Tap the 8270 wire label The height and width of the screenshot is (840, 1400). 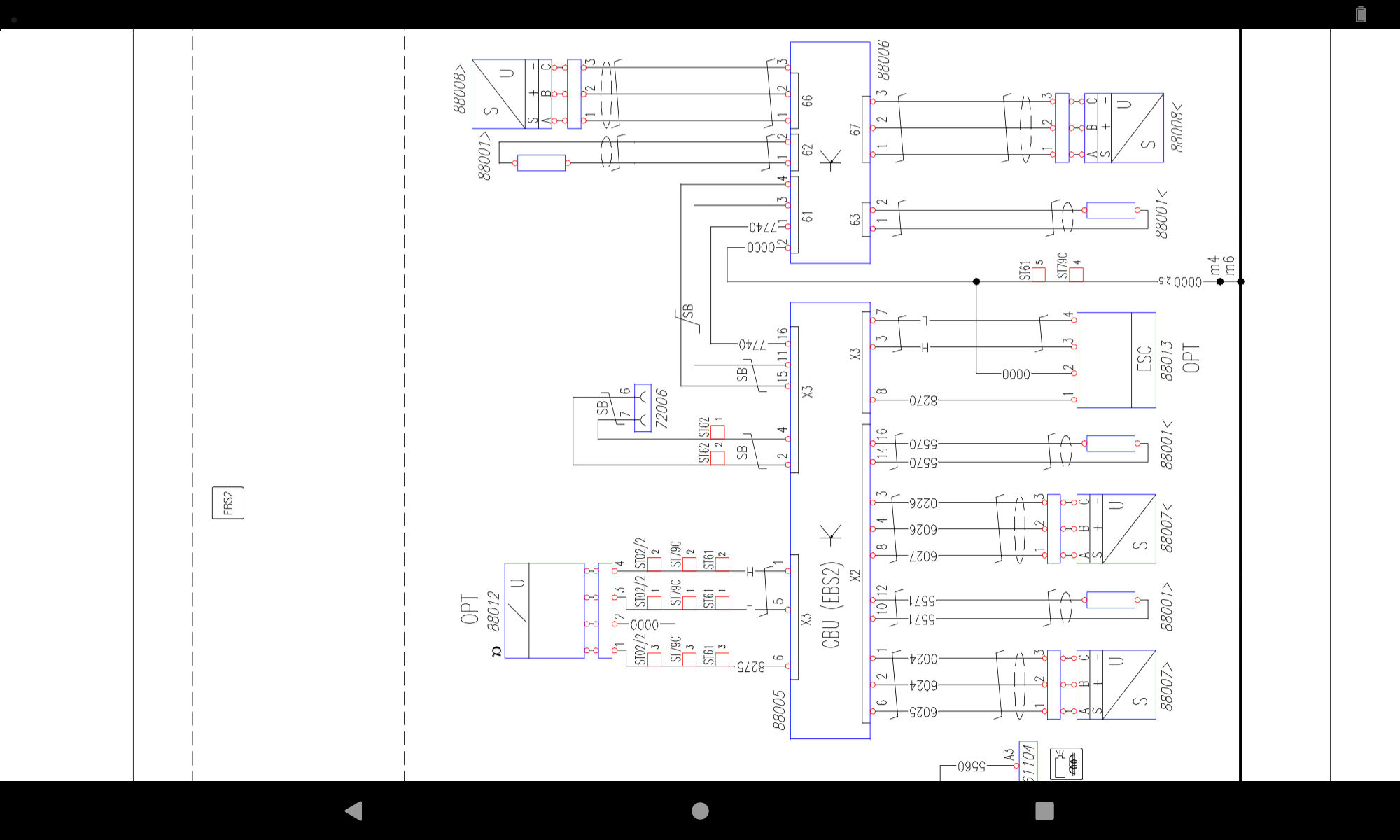[923, 400]
